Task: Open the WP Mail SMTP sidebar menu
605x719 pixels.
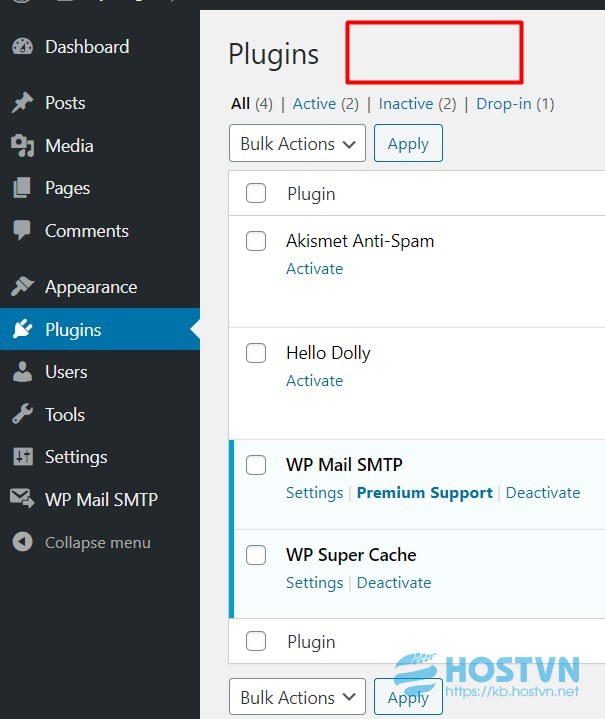Action: point(101,499)
